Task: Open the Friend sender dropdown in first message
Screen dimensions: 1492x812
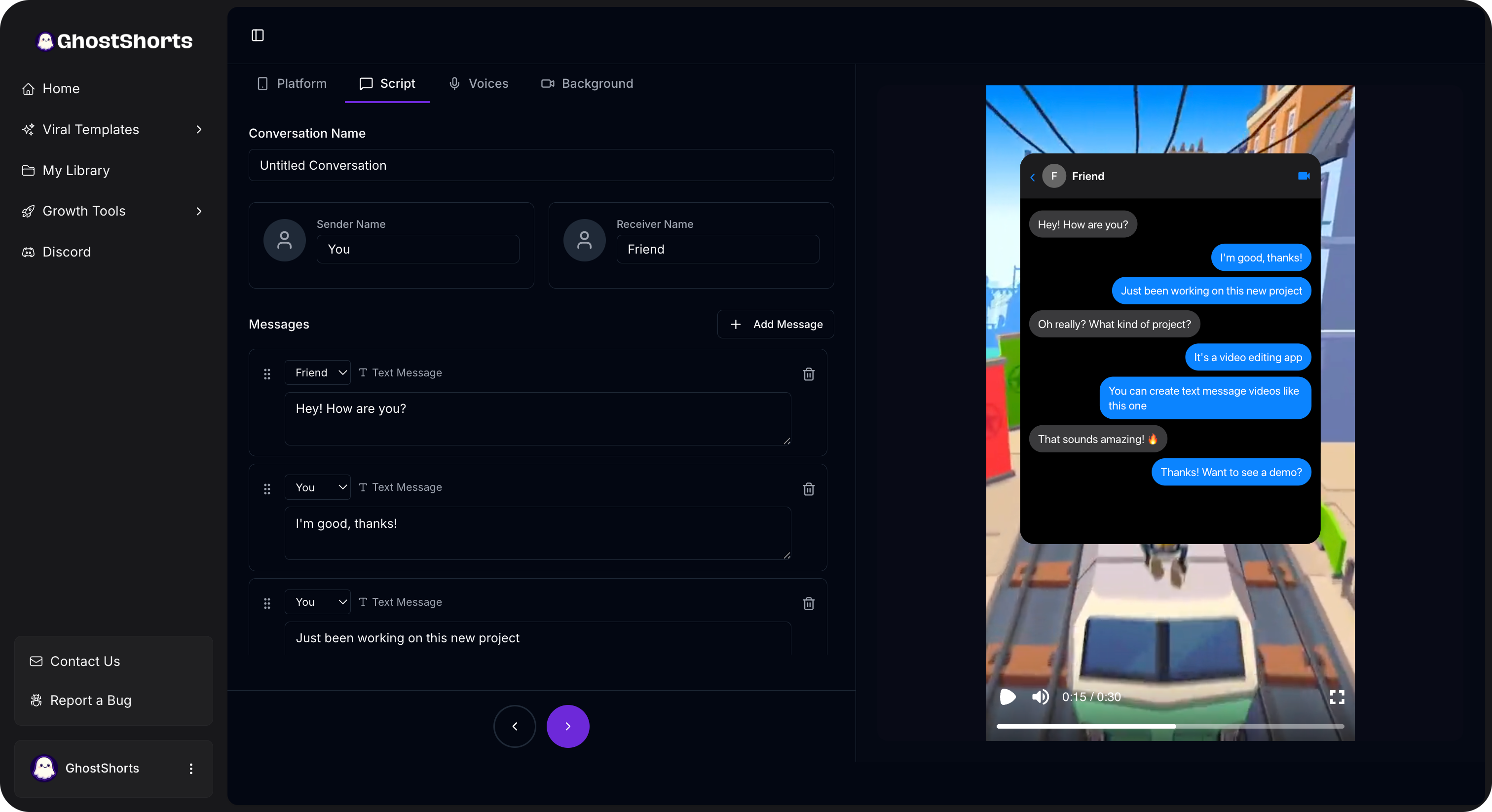Action: 319,372
